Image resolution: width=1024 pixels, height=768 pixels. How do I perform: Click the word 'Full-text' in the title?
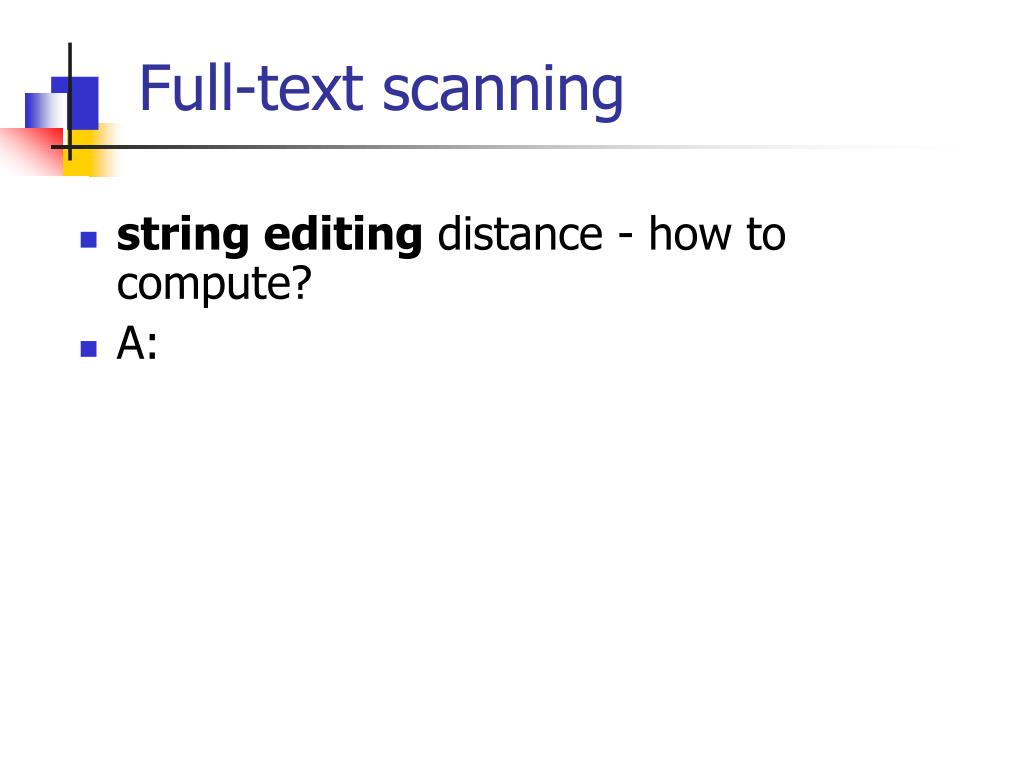click(x=251, y=88)
